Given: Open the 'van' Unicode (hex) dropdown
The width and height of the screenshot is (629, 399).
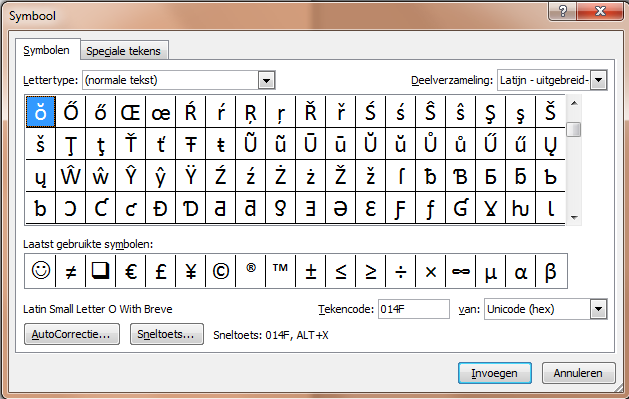Looking at the screenshot, I should pyautogui.click(x=599, y=309).
